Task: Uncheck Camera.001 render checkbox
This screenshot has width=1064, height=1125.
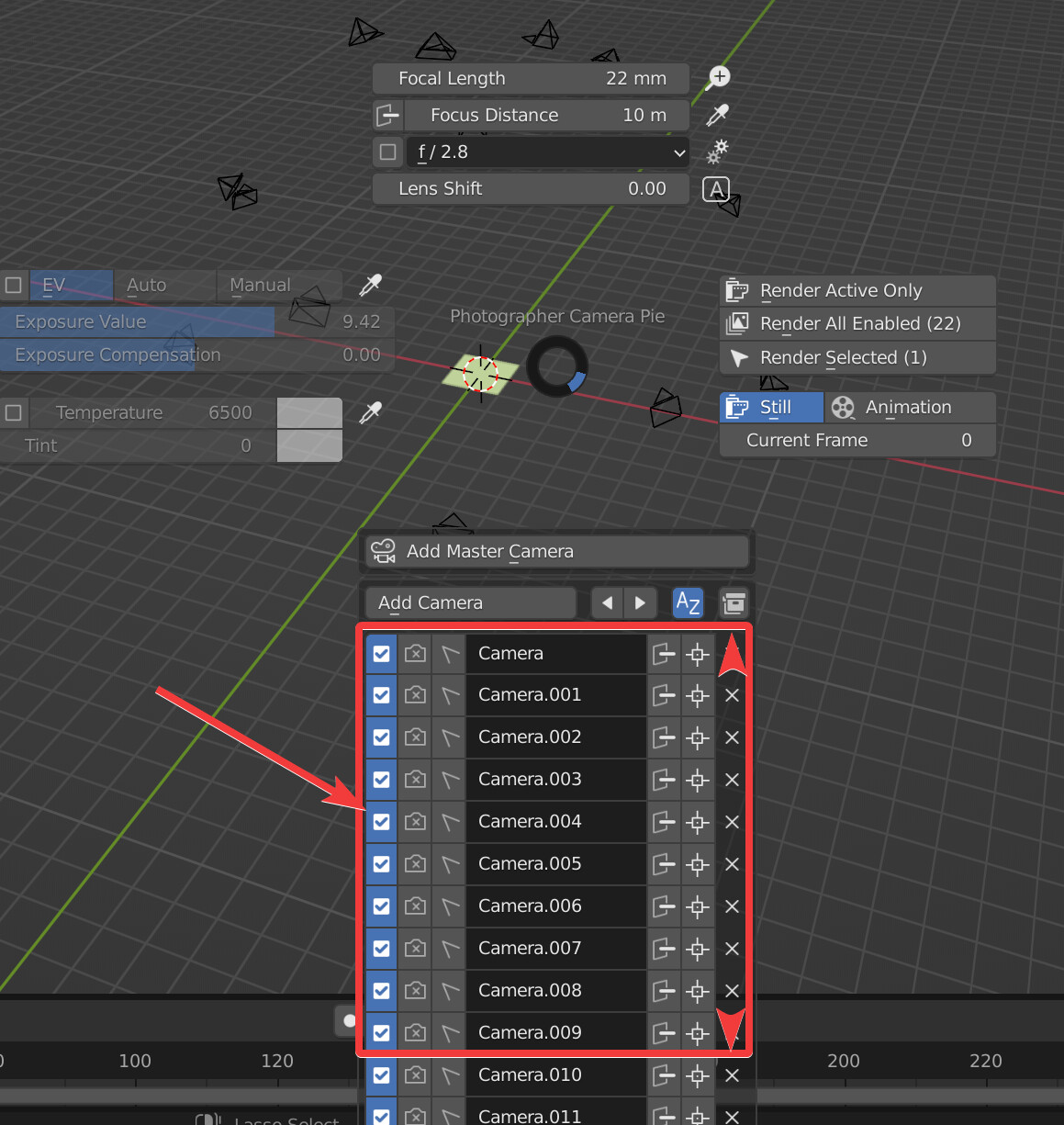Action: point(381,695)
